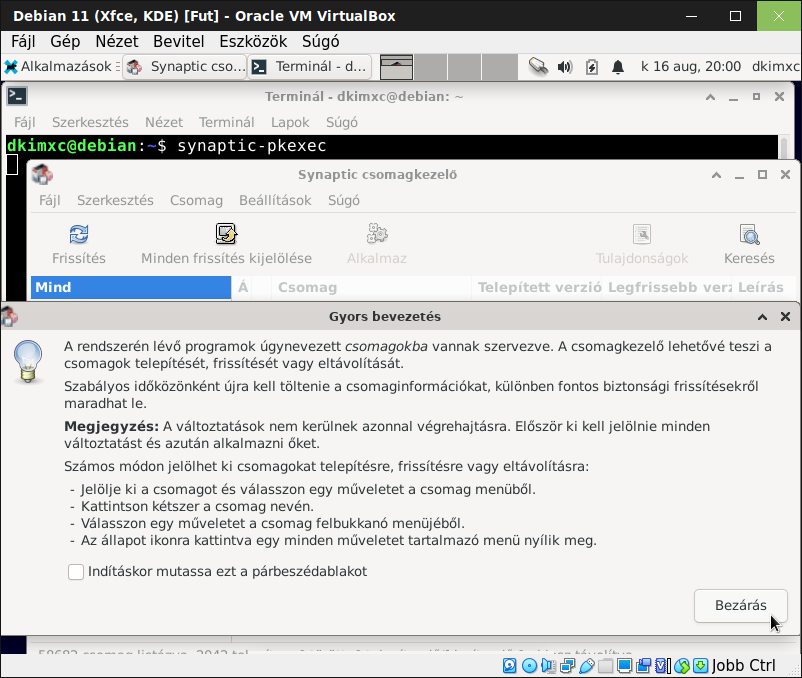Shade the Terminal window using its up-arrow button
802x678 pixels.
click(x=710, y=97)
